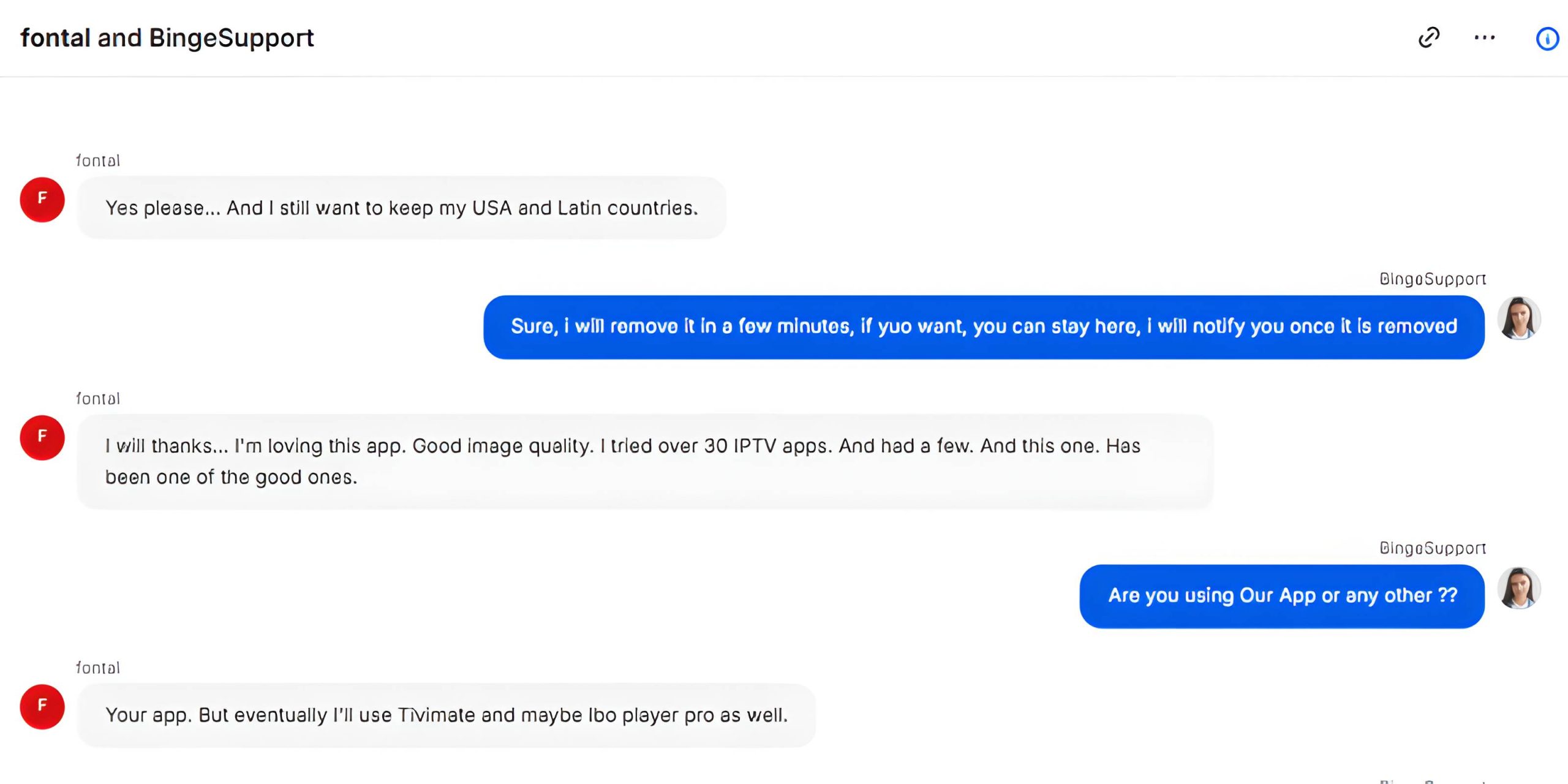Click fontal's avatar beside the 'Your app' message

[x=42, y=706]
